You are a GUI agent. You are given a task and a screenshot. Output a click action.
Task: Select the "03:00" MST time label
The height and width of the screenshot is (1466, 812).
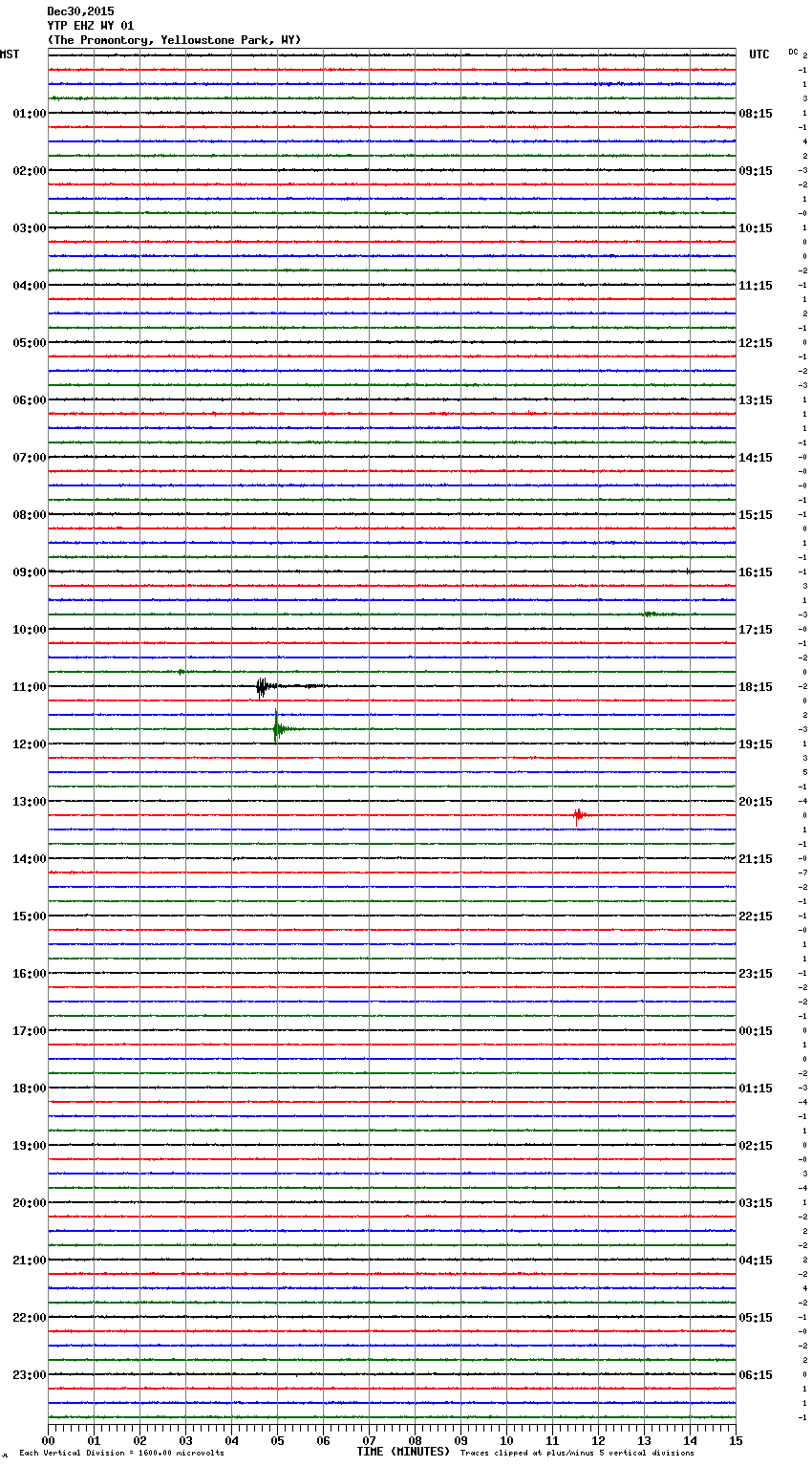pos(30,228)
